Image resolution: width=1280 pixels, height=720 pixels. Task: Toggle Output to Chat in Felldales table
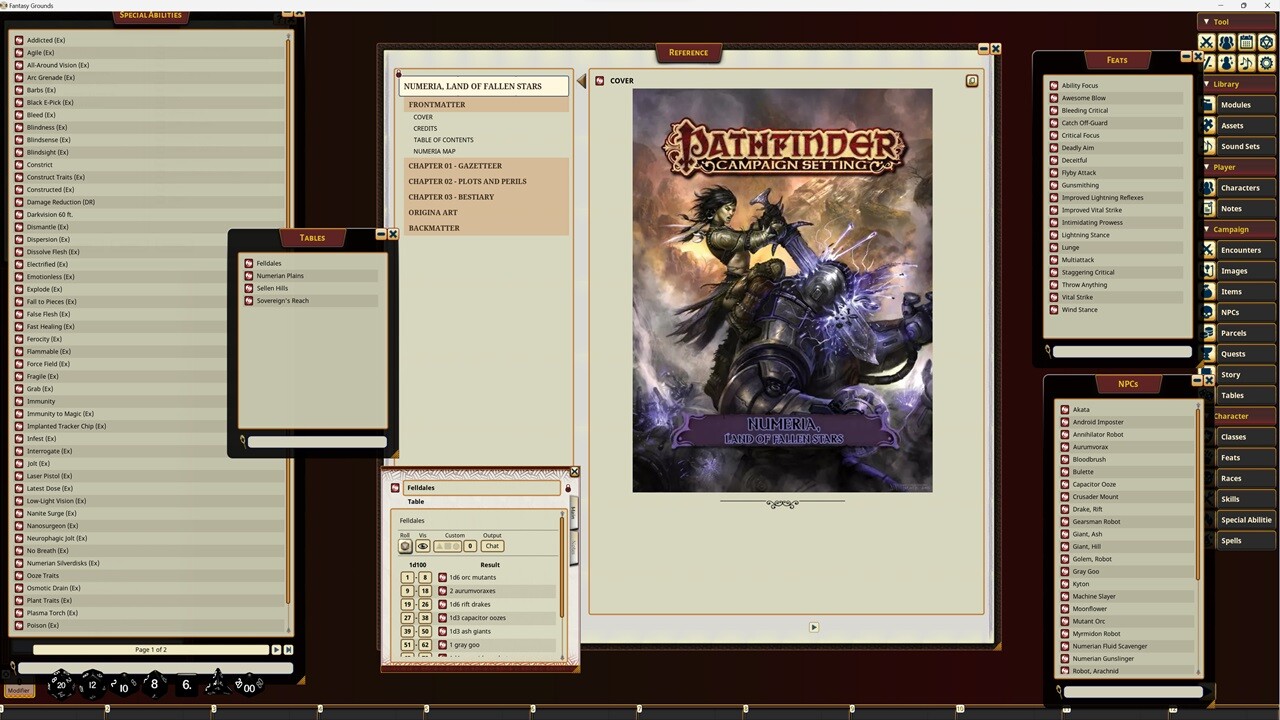click(x=492, y=546)
